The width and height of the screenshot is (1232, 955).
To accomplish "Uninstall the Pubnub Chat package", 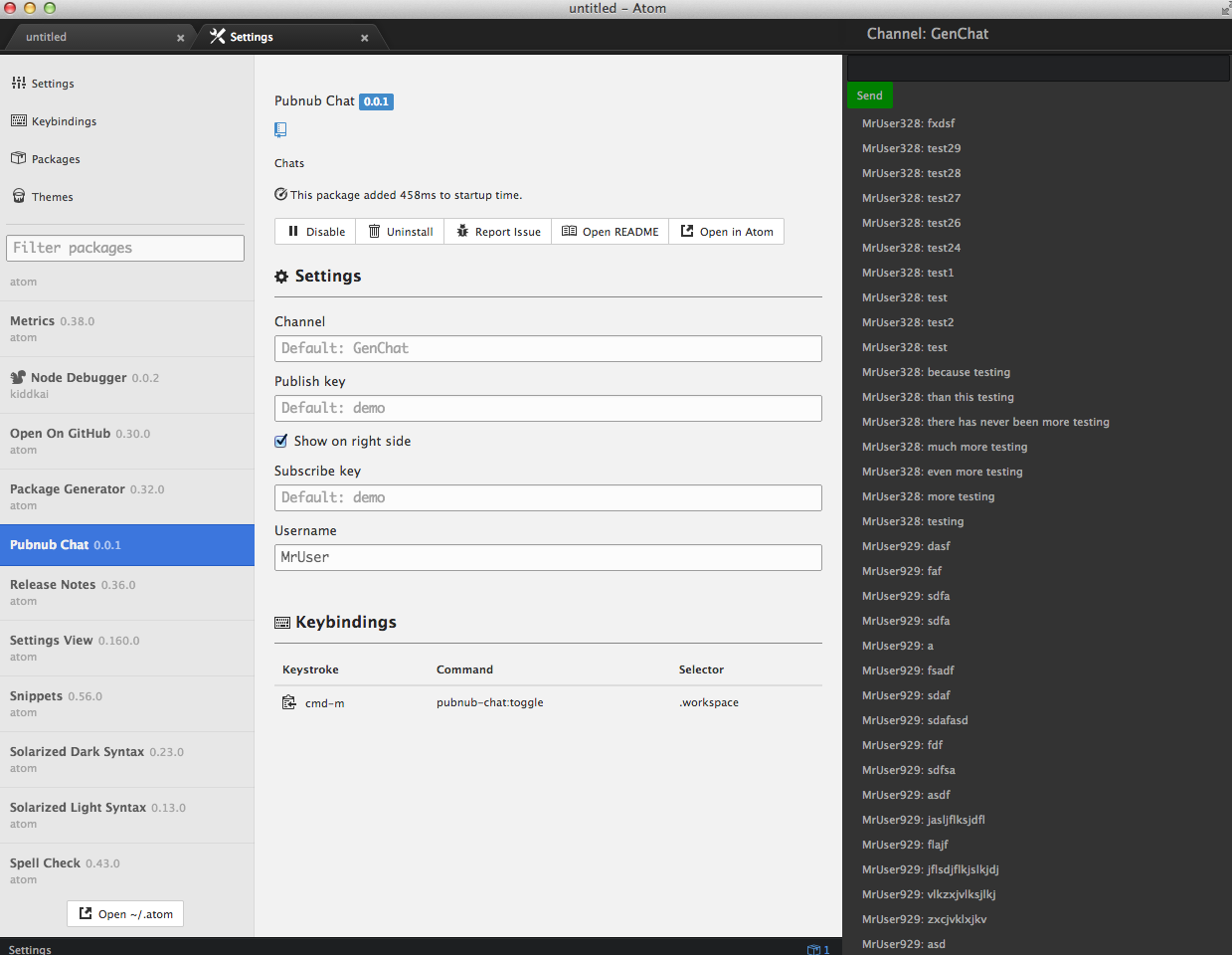I will [400, 232].
